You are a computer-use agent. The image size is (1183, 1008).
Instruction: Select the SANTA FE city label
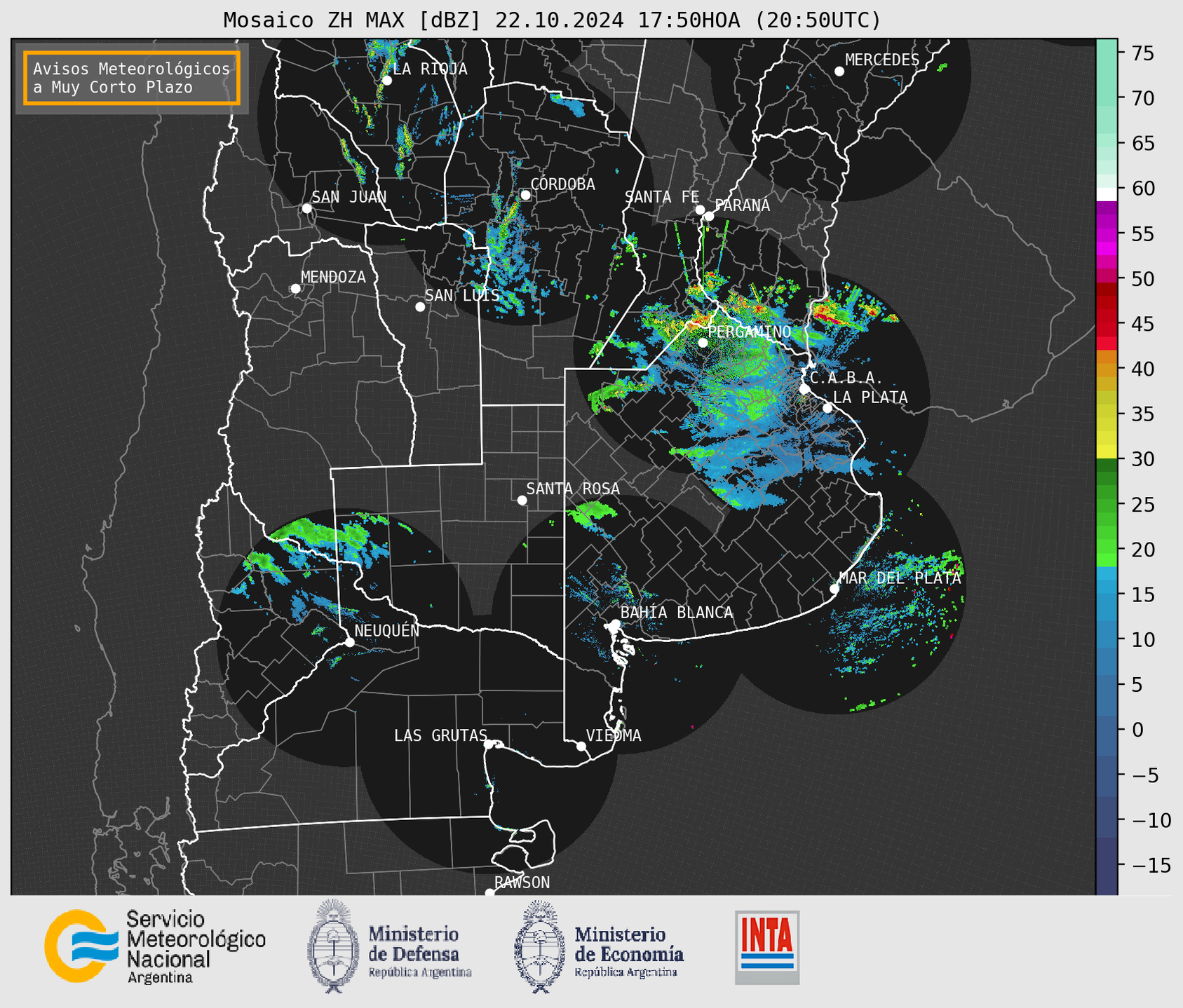click(x=662, y=198)
